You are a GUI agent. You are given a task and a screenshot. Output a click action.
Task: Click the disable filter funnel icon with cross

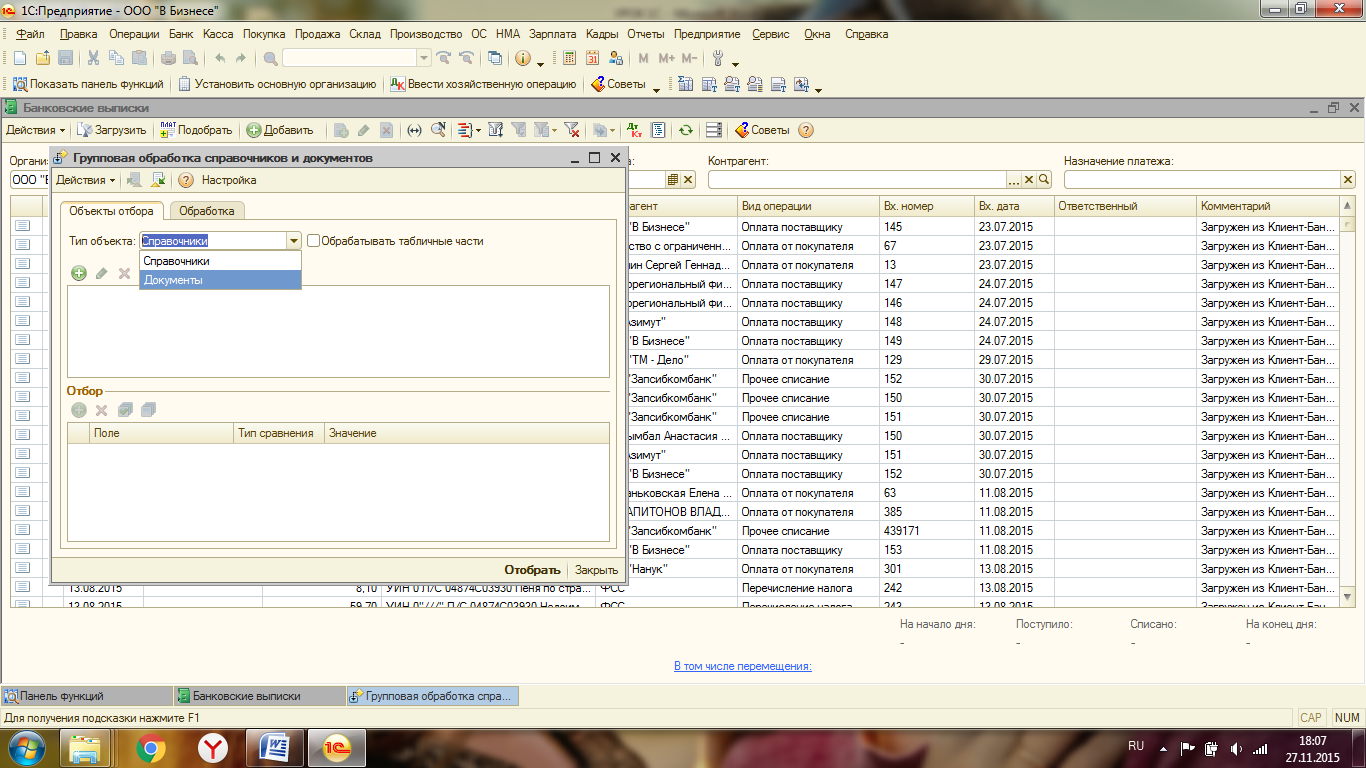572,130
